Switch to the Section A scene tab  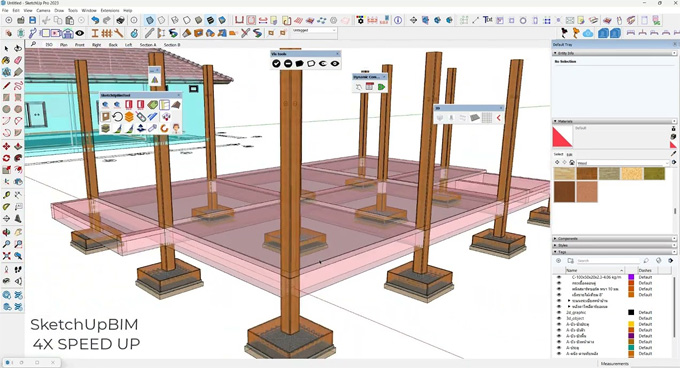[x=148, y=45]
